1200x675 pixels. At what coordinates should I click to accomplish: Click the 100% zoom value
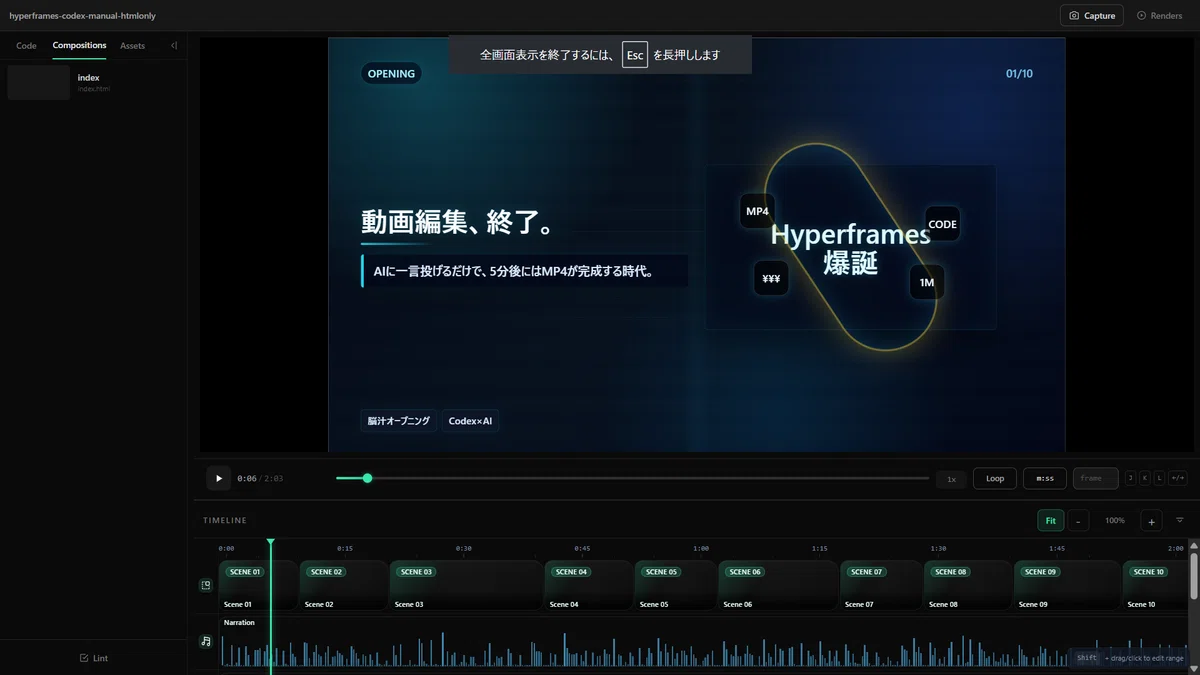1115,520
